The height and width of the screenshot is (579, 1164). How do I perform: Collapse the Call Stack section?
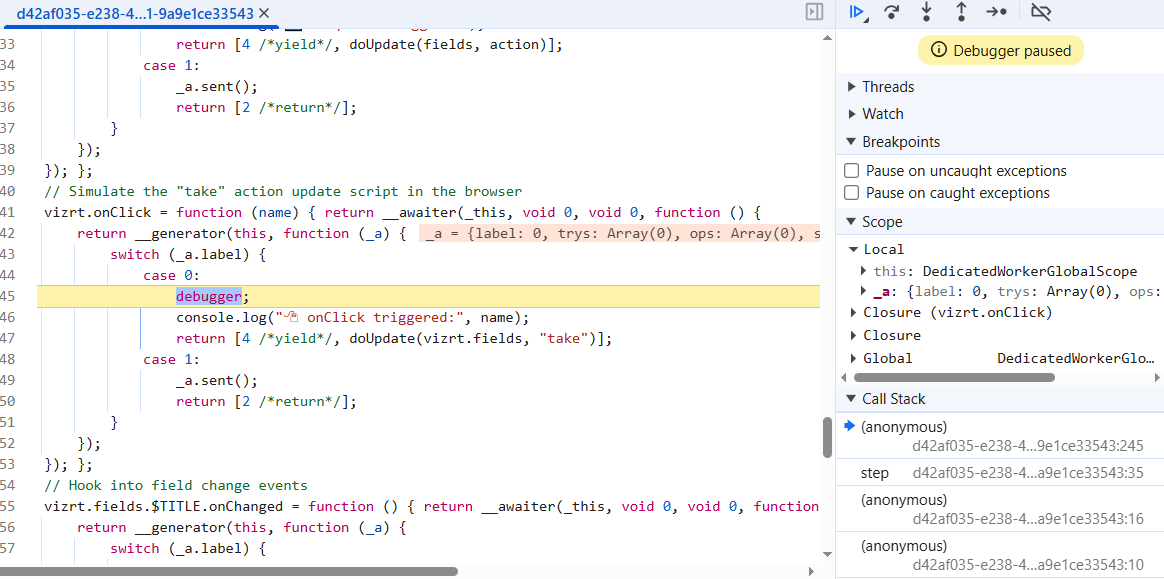point(852,399)
